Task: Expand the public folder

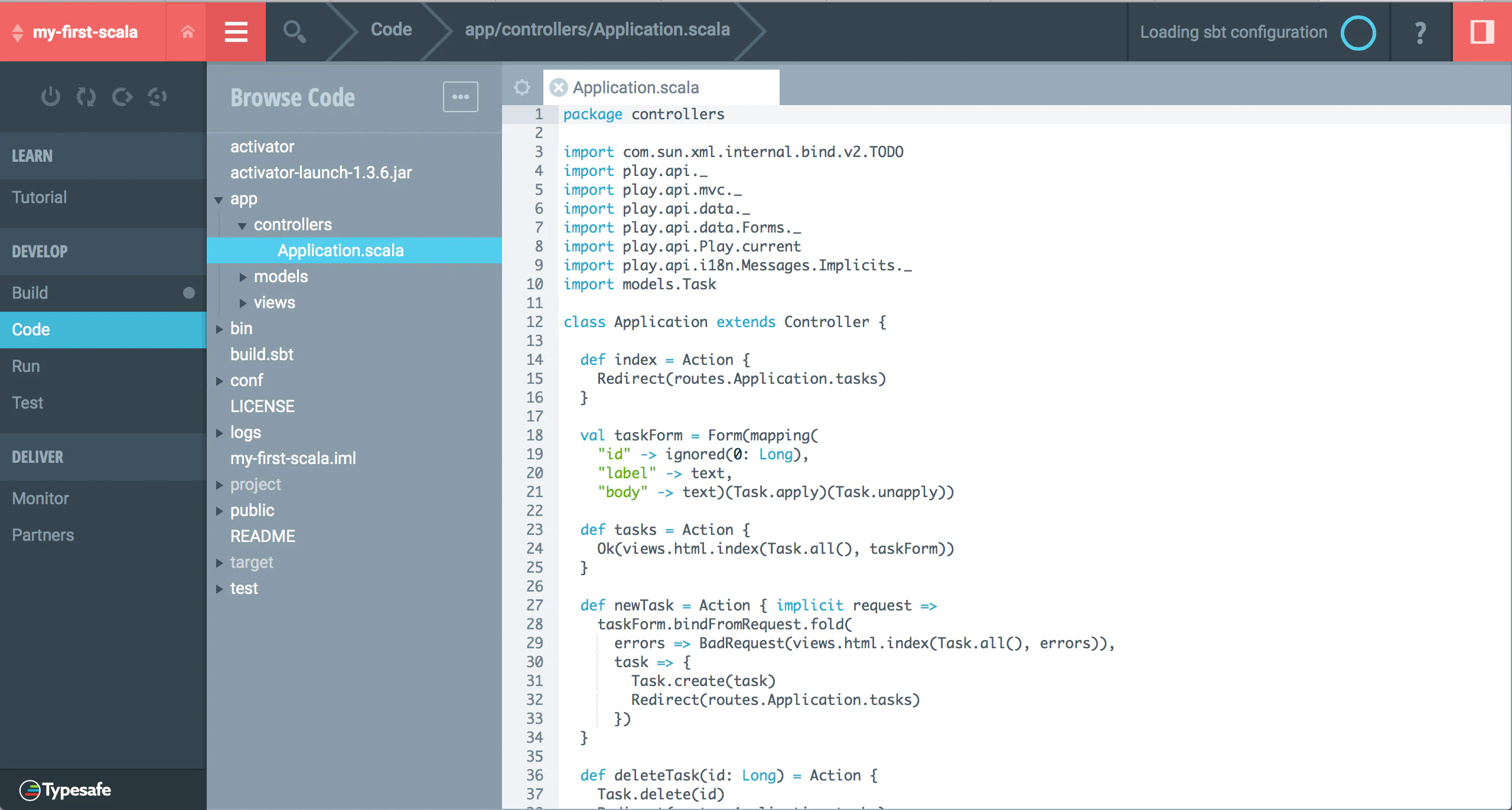Action: point(219,511)
